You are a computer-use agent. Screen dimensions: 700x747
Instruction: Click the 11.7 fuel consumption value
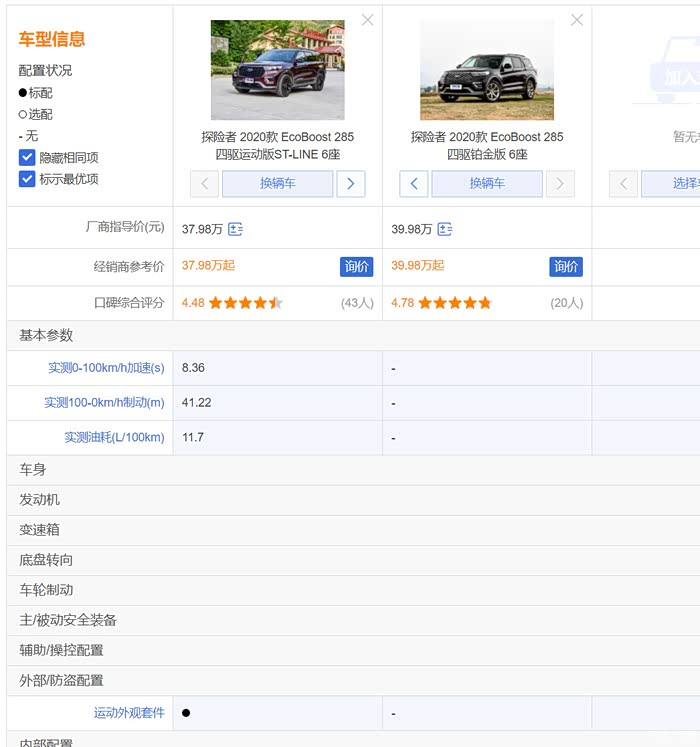[x=193, y=437]
